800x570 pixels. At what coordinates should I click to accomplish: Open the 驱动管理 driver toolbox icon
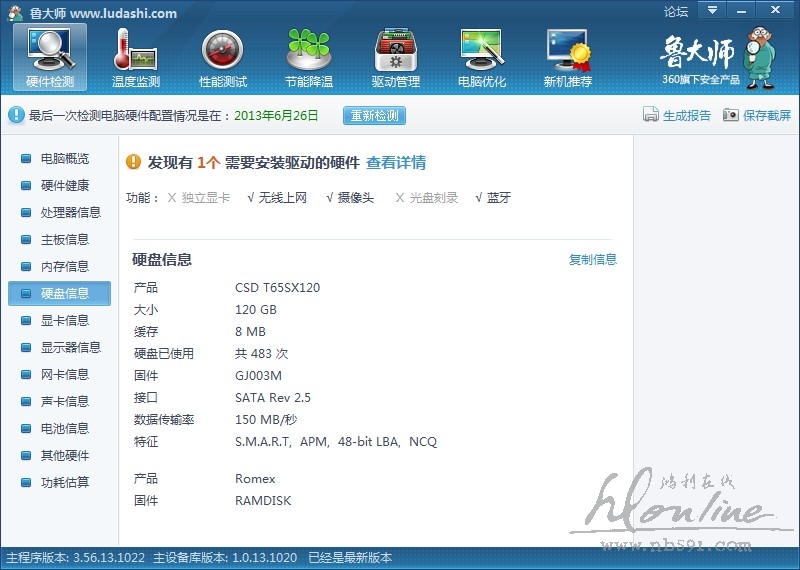coord(395,58)
